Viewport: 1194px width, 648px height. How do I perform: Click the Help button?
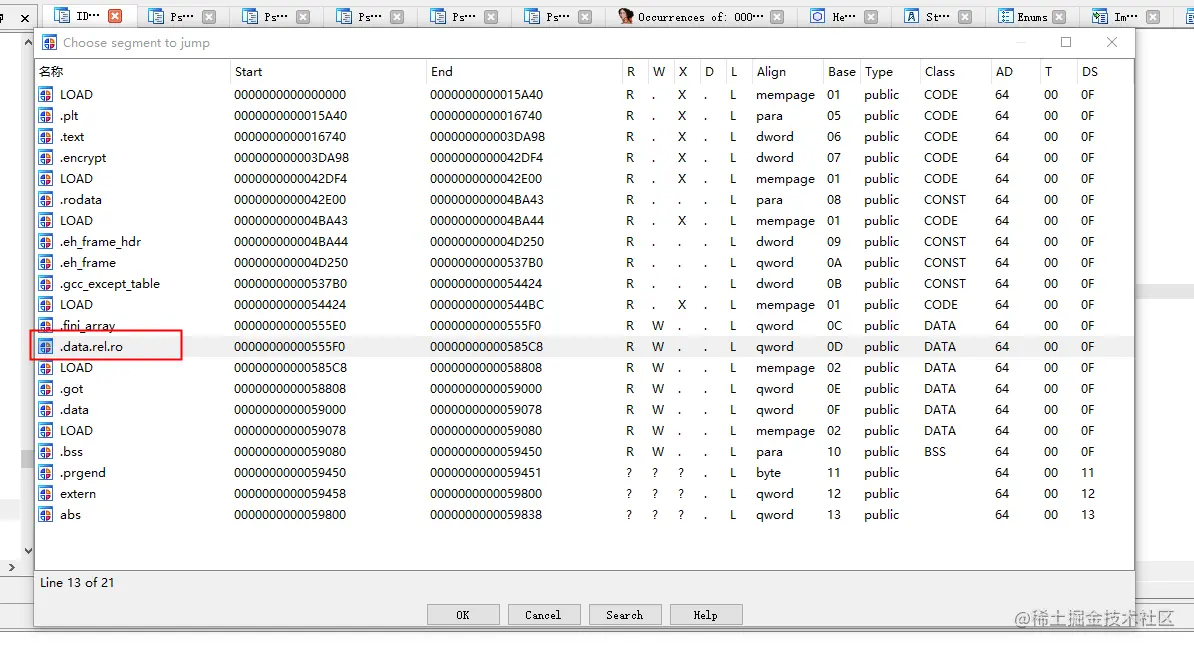(706, 615)
